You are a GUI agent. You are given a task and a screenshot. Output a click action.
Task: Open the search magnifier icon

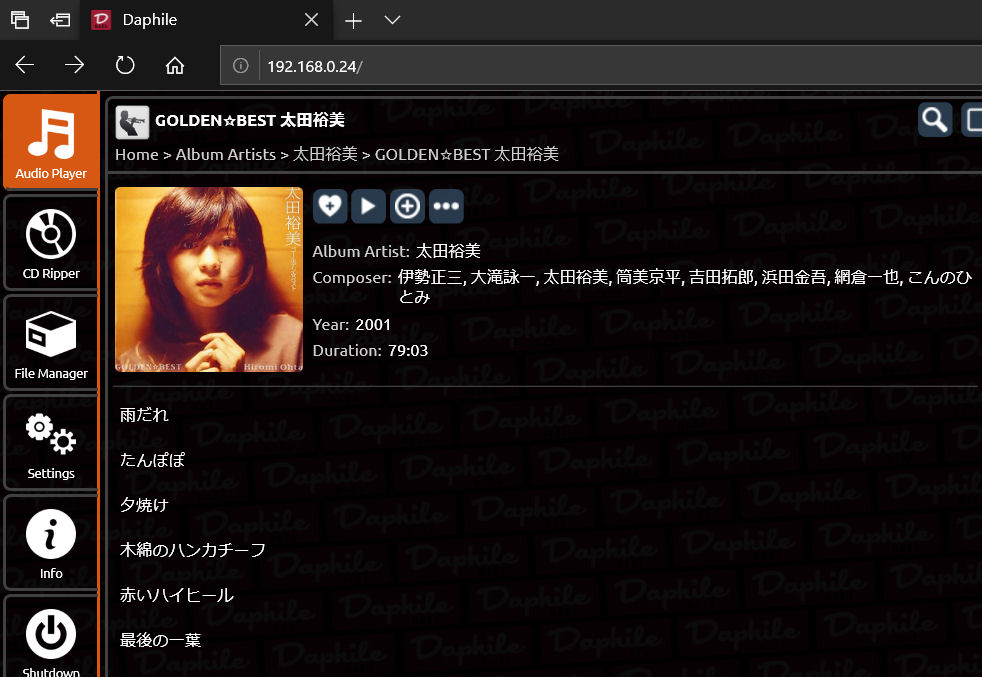[x=935, y=120]
